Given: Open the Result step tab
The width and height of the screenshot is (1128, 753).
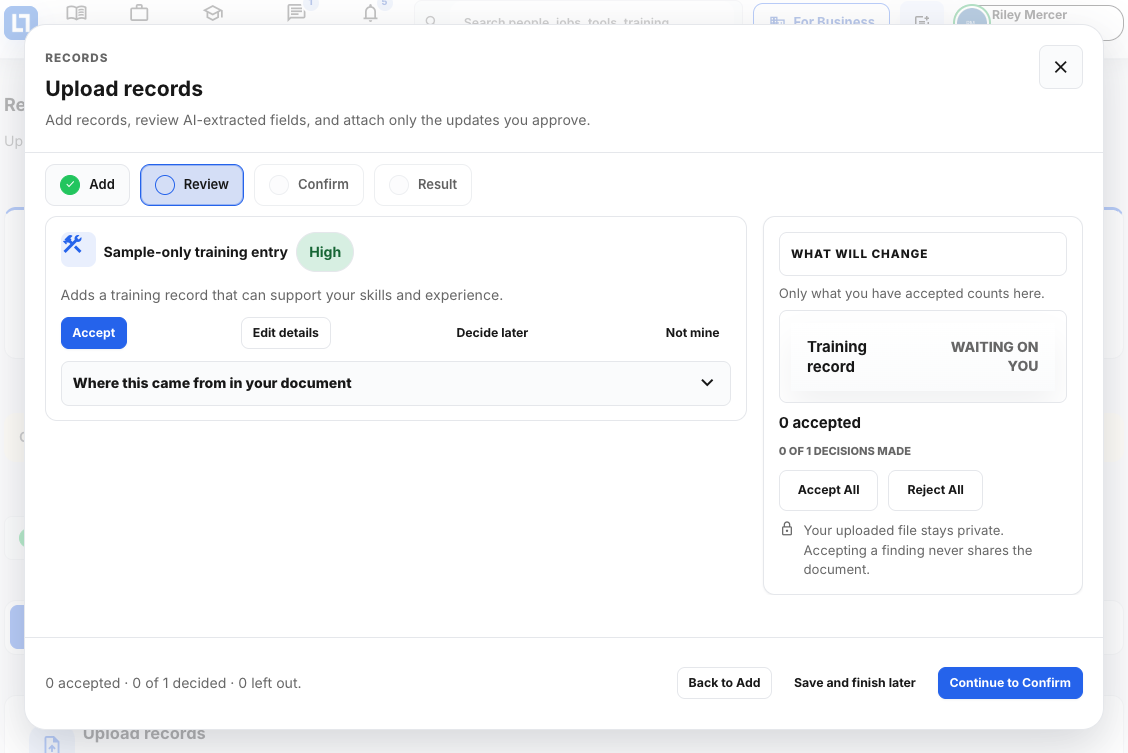Looking at the screenshot, I should pos(423,185).
